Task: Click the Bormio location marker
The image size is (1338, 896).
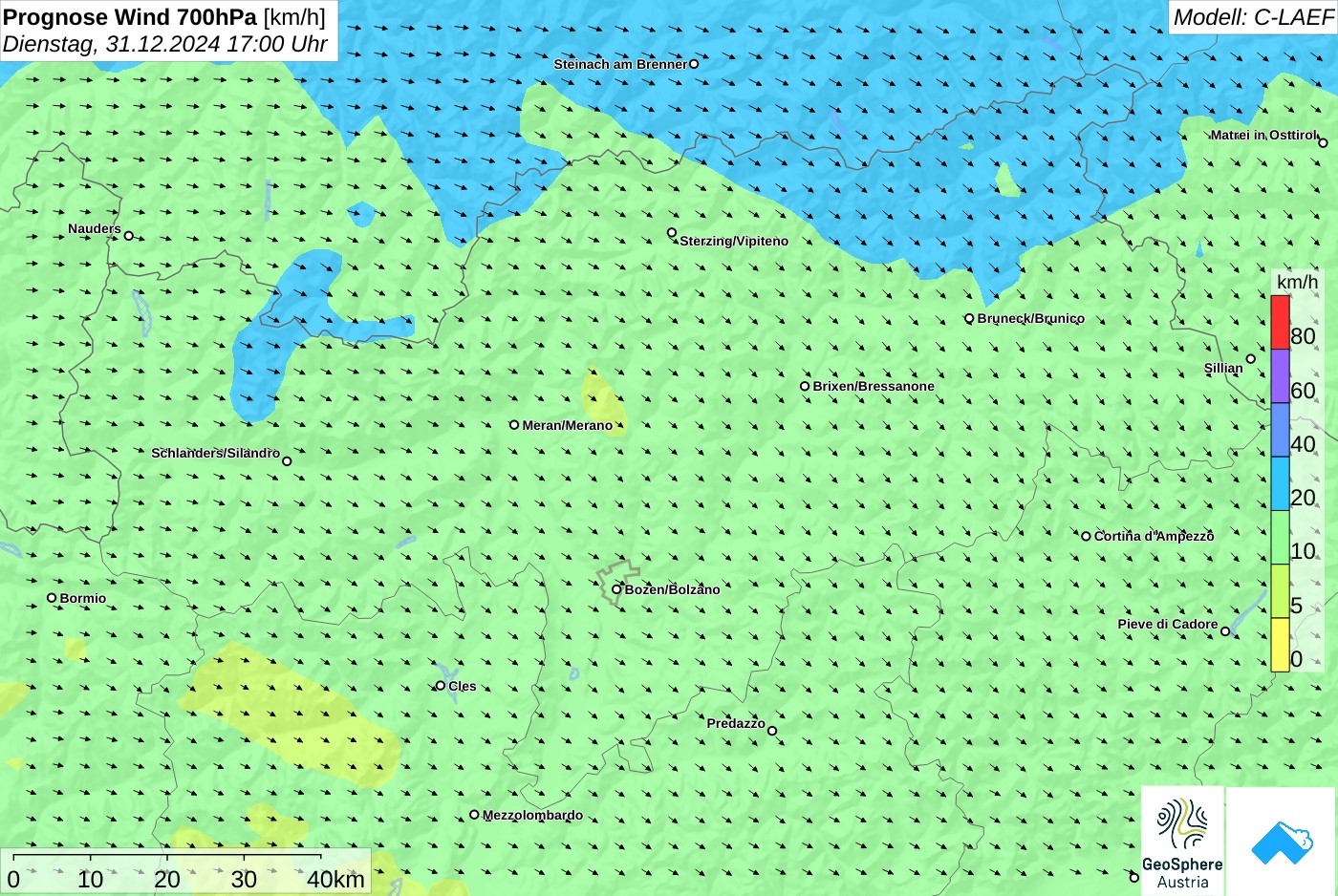Action: pyautogui.click(x=52, y=598)
